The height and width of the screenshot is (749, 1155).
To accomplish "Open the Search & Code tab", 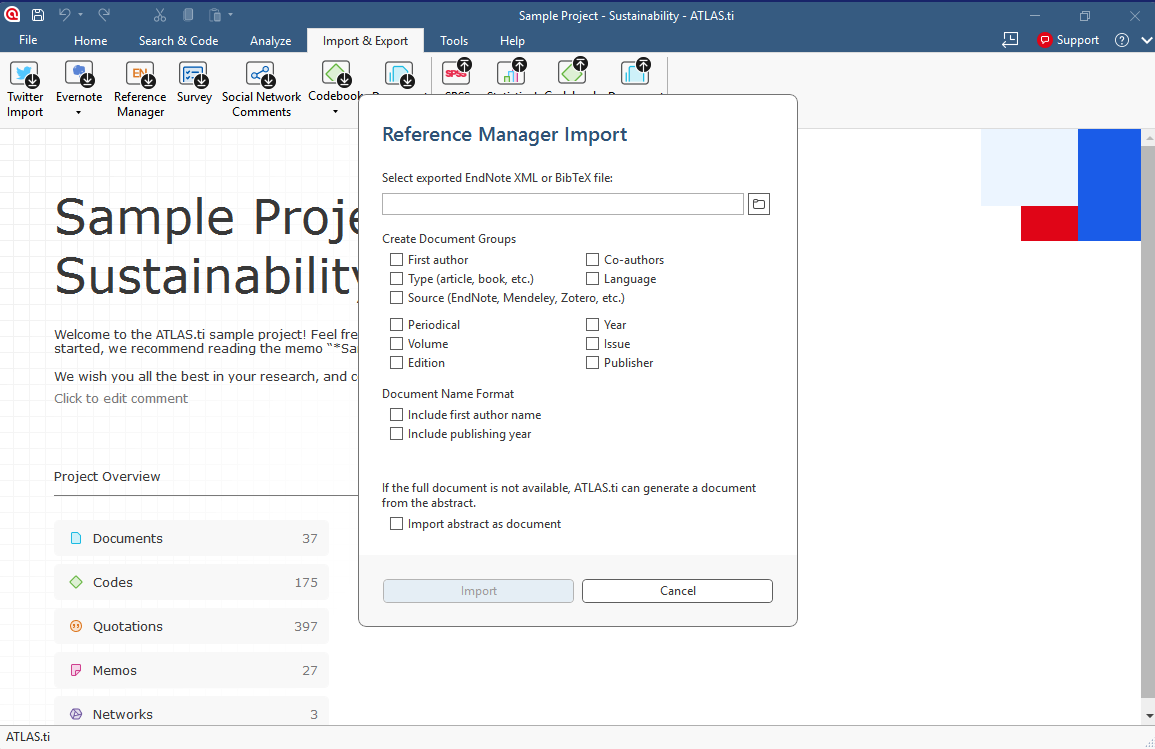I will [178, 41].
